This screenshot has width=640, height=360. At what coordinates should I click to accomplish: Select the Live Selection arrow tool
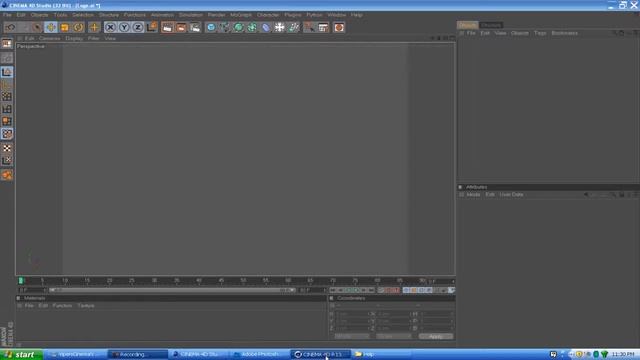pyautogui.click(x=37, y=27)
